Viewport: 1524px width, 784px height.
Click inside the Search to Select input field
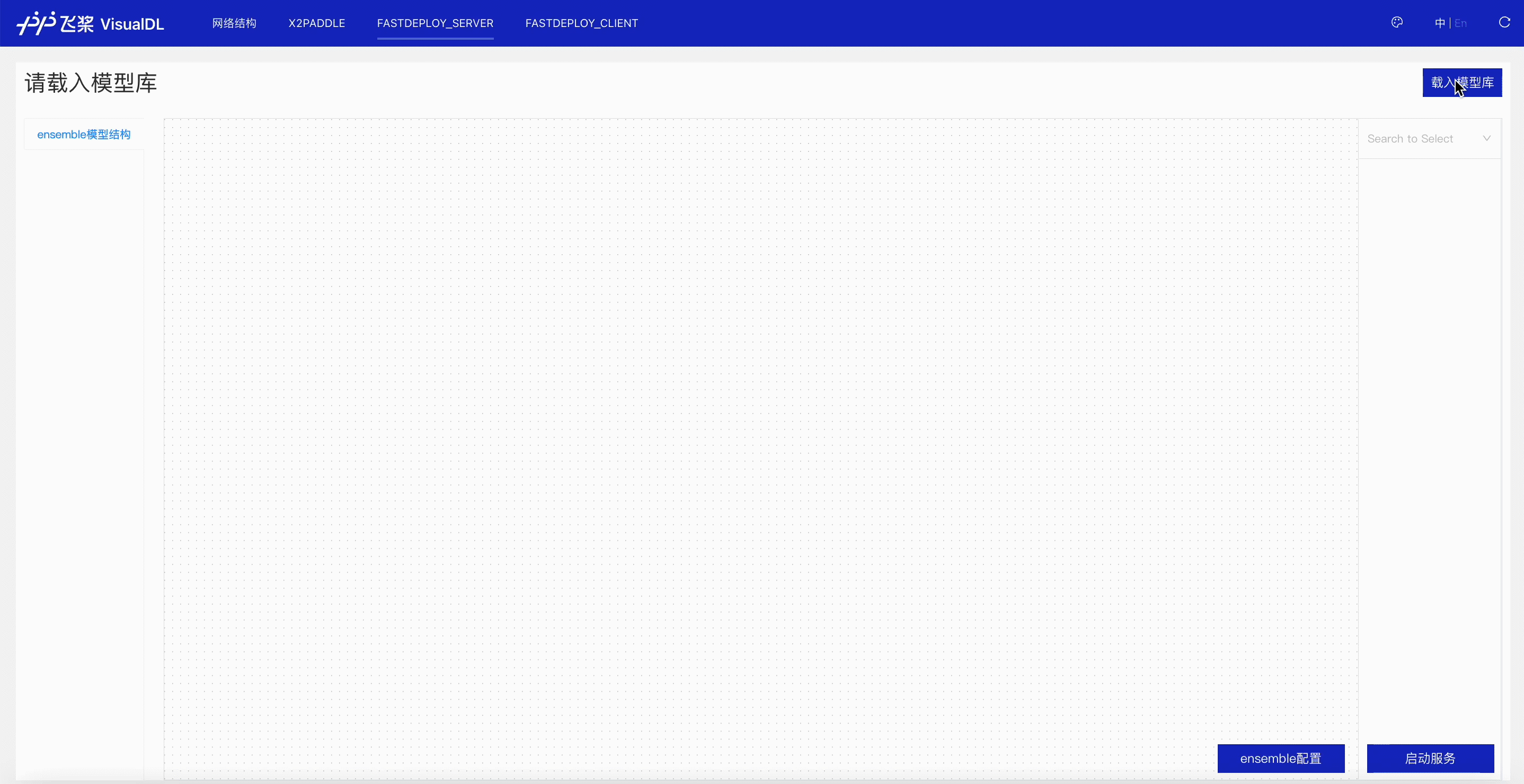point(1420,138)
